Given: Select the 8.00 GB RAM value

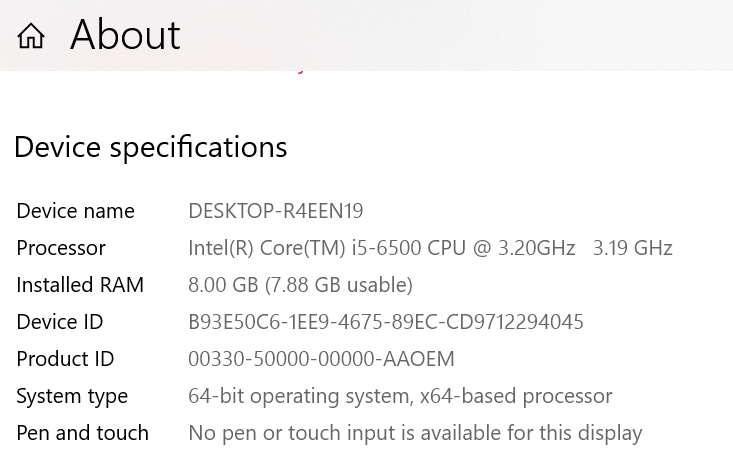Looking at the screenshot, I should click(x=223, y=285).
